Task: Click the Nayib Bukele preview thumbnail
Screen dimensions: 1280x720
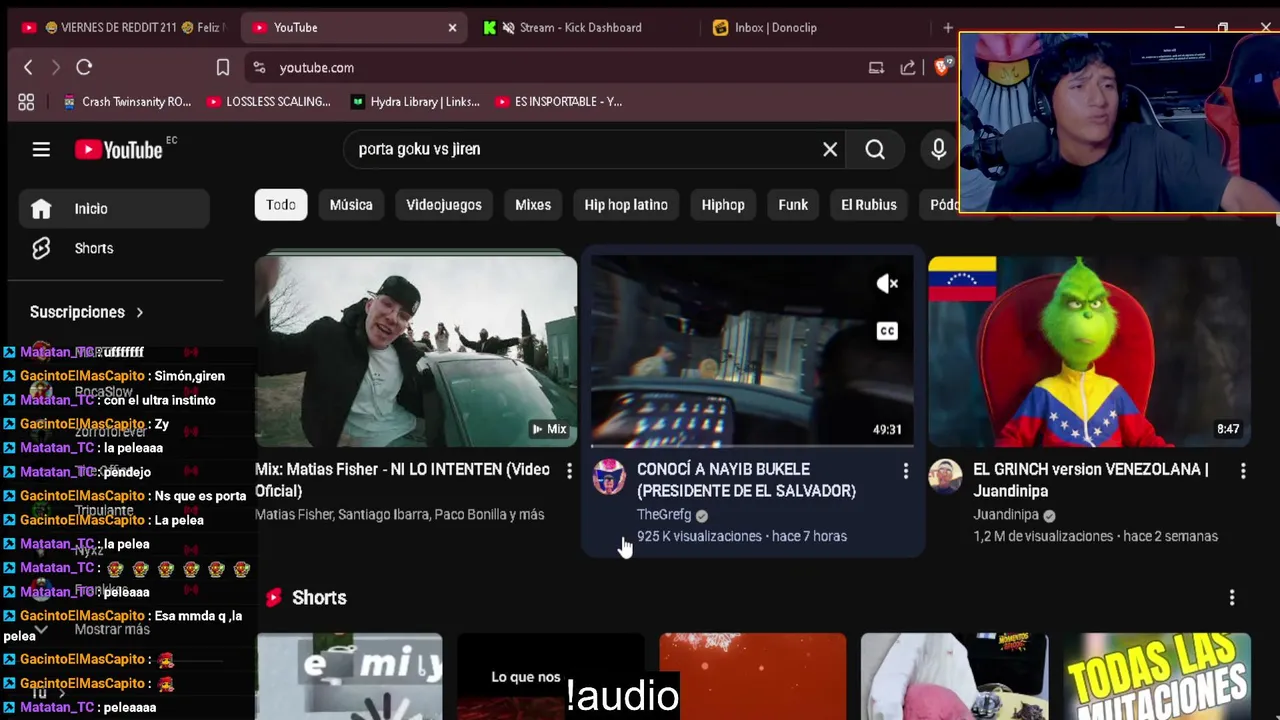Action: pos(752,351)
